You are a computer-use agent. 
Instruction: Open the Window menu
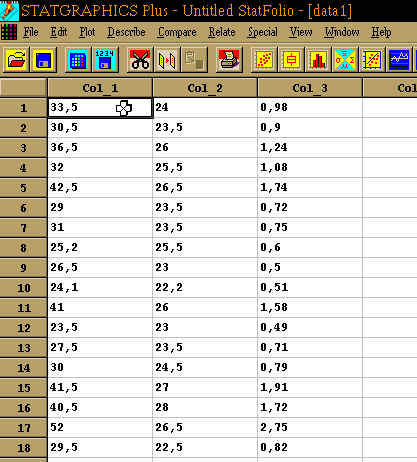click(x=342, y=32)
